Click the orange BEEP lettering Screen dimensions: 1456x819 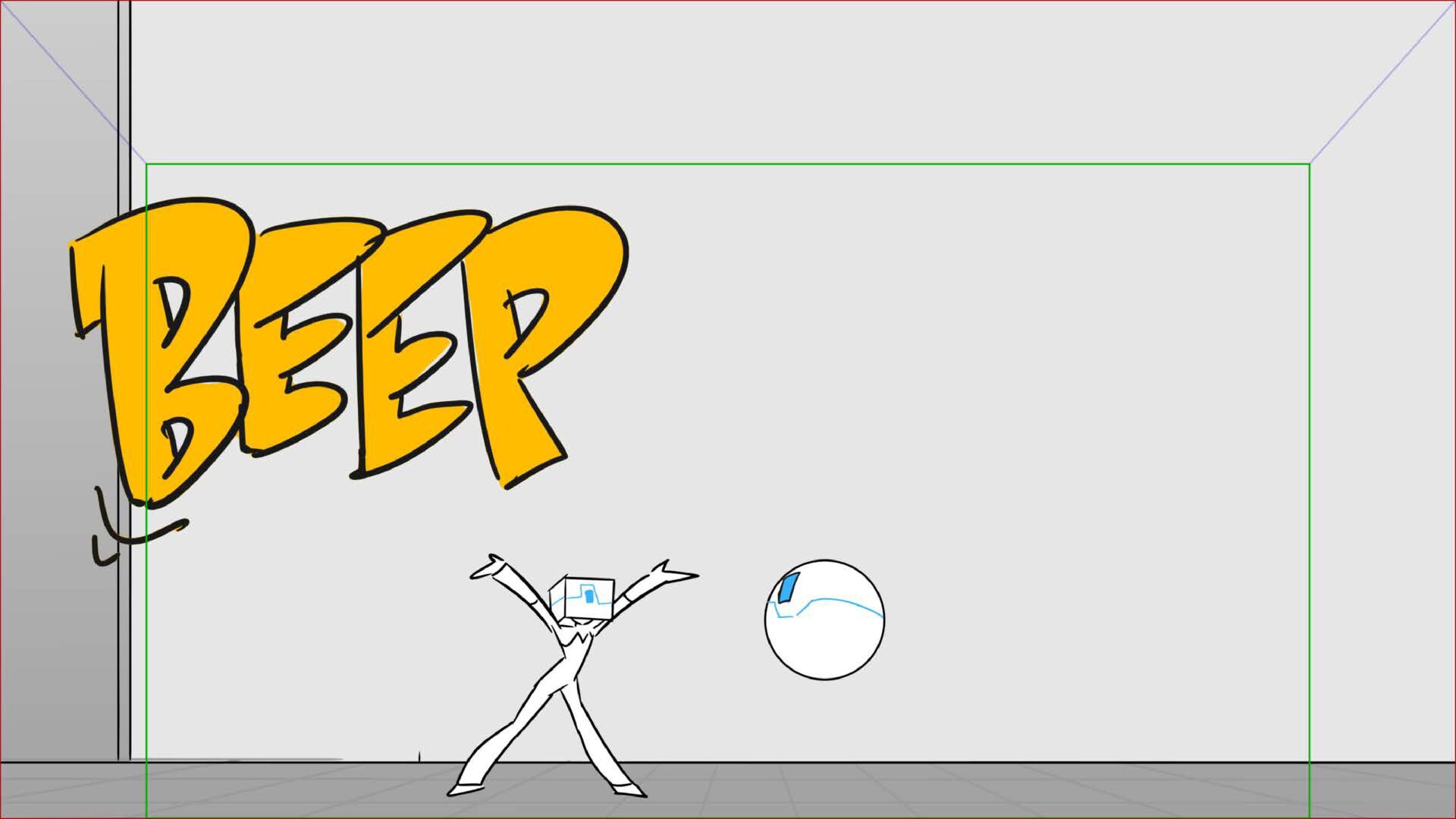(349, 353)
